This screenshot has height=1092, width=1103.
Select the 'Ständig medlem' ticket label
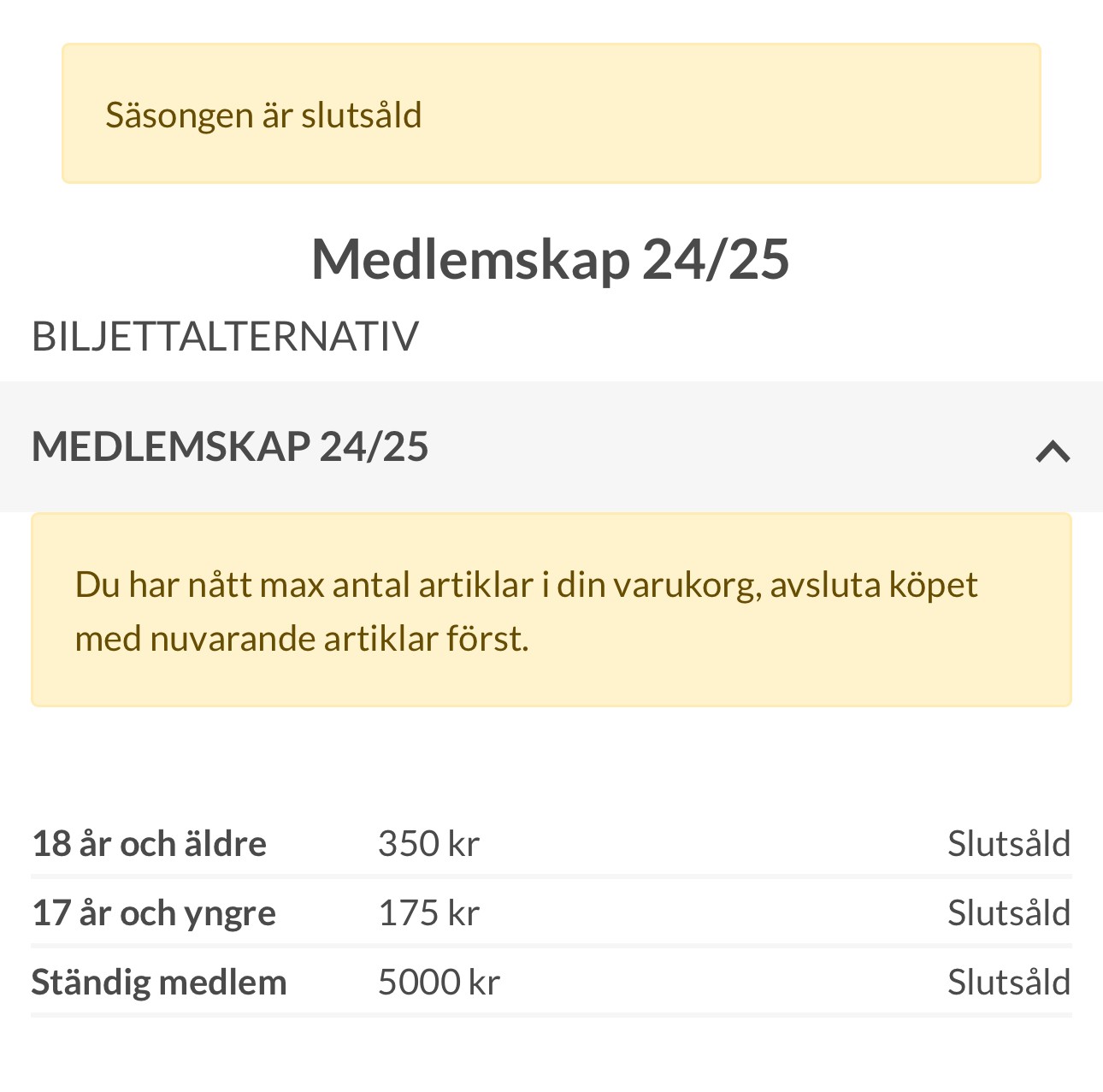[159, 983]
